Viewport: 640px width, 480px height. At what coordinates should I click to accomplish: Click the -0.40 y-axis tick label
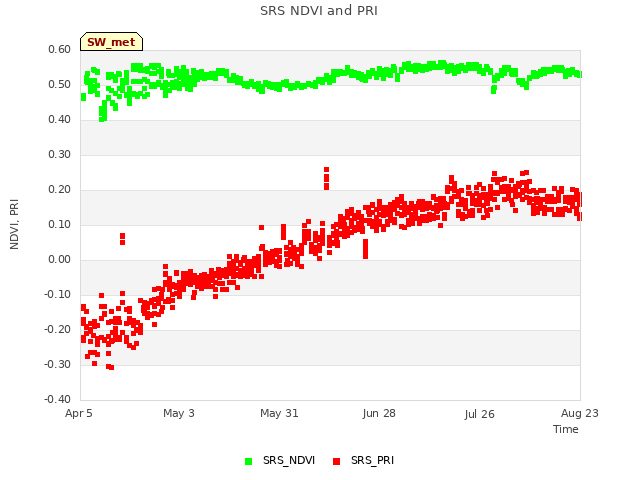[x=57, y=400]
